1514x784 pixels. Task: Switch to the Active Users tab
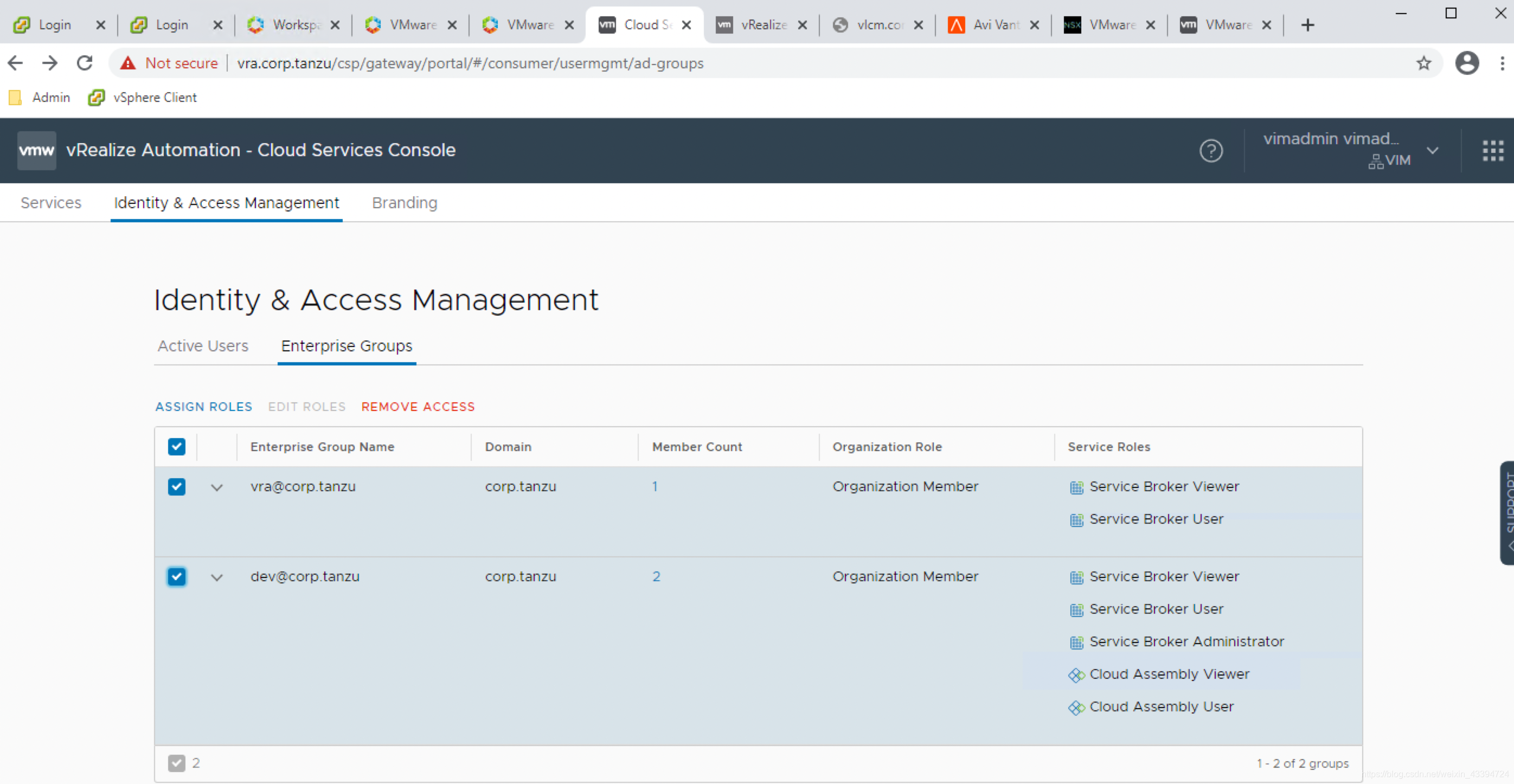[x=203, y=346]
